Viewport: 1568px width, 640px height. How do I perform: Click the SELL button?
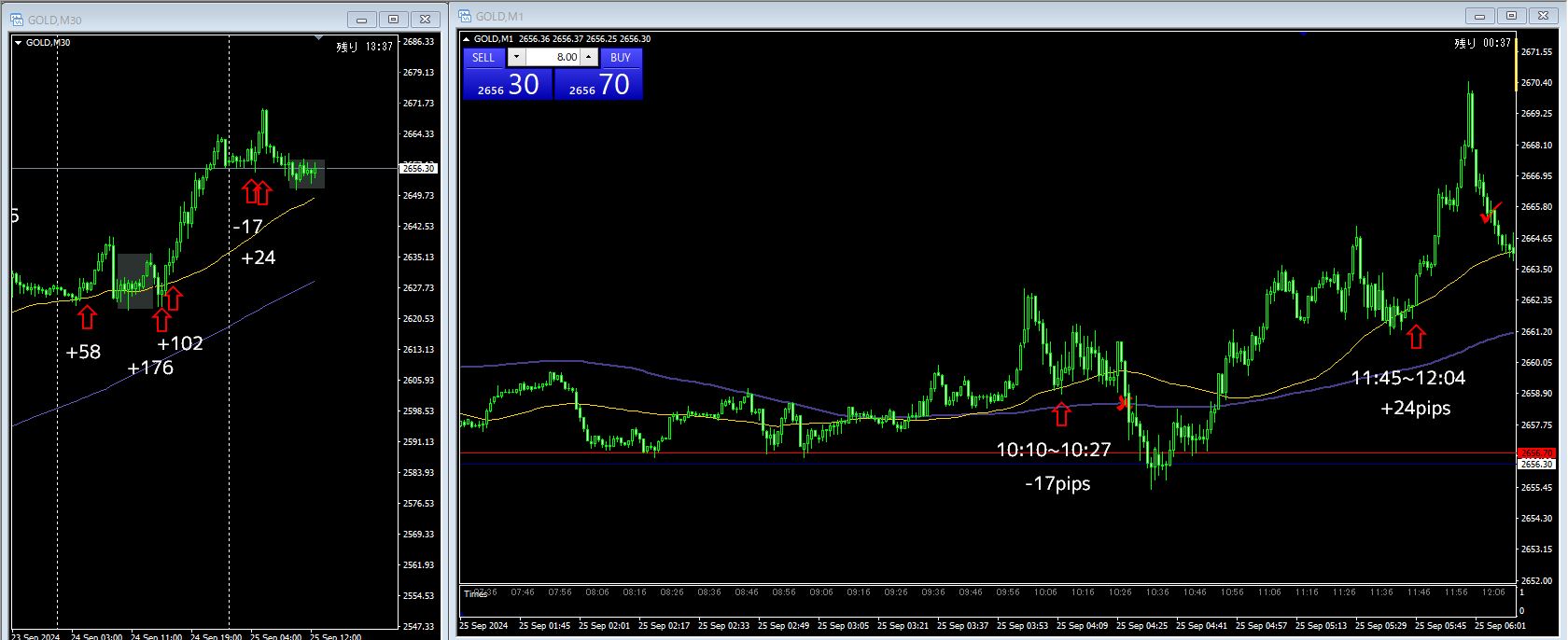pos(483,57)
